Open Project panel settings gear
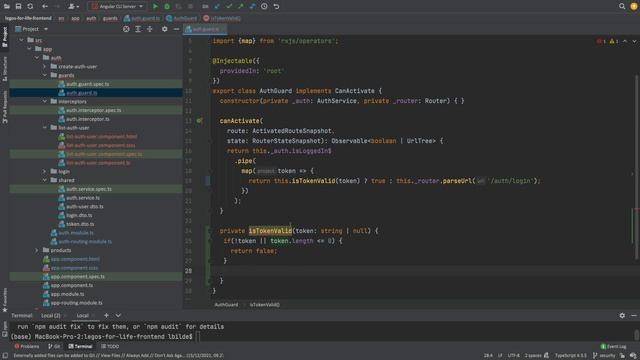The image size is (640, 360). pos(164,29)
